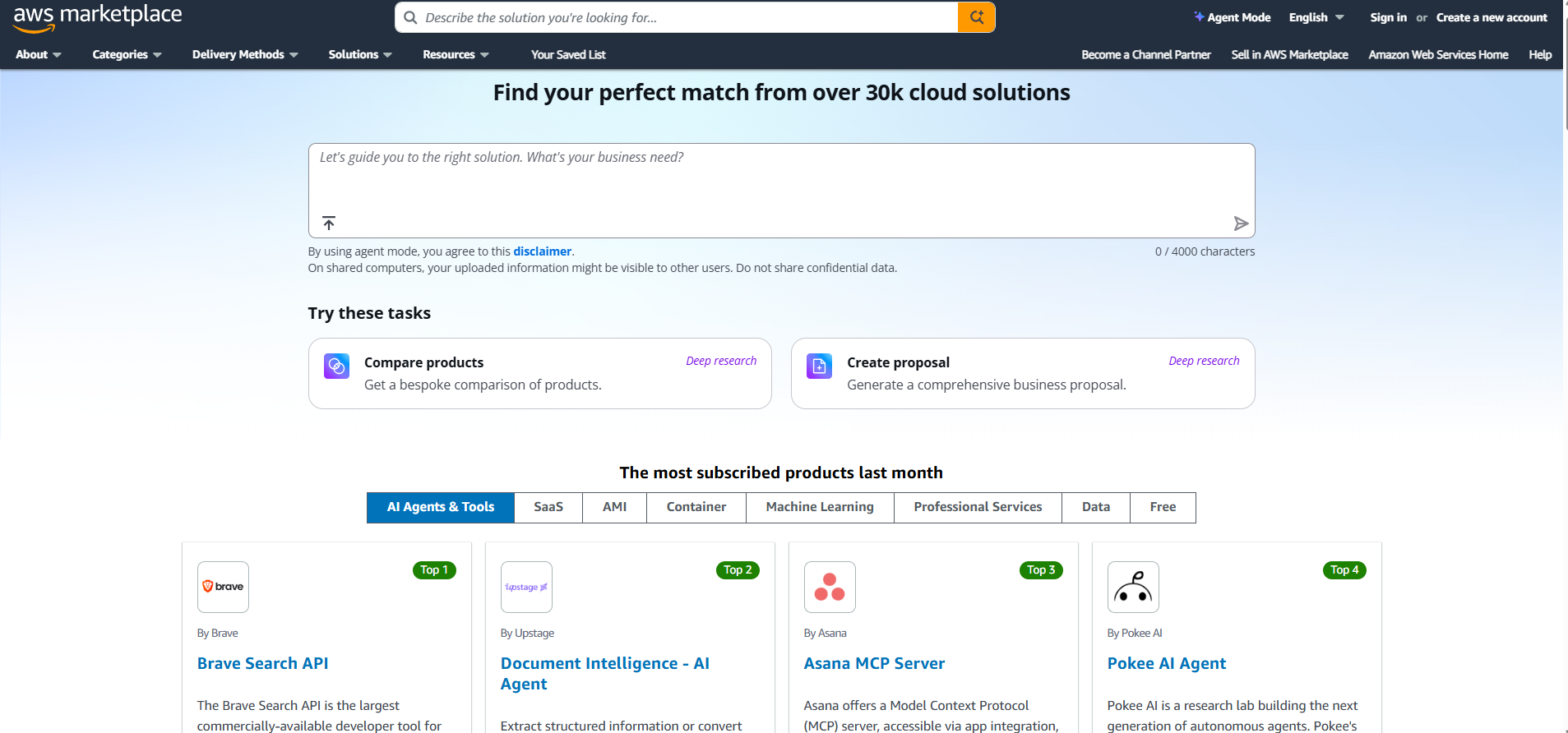
Task: Click the Agent Mode sparkle icon
Action: pos(1199,16)
